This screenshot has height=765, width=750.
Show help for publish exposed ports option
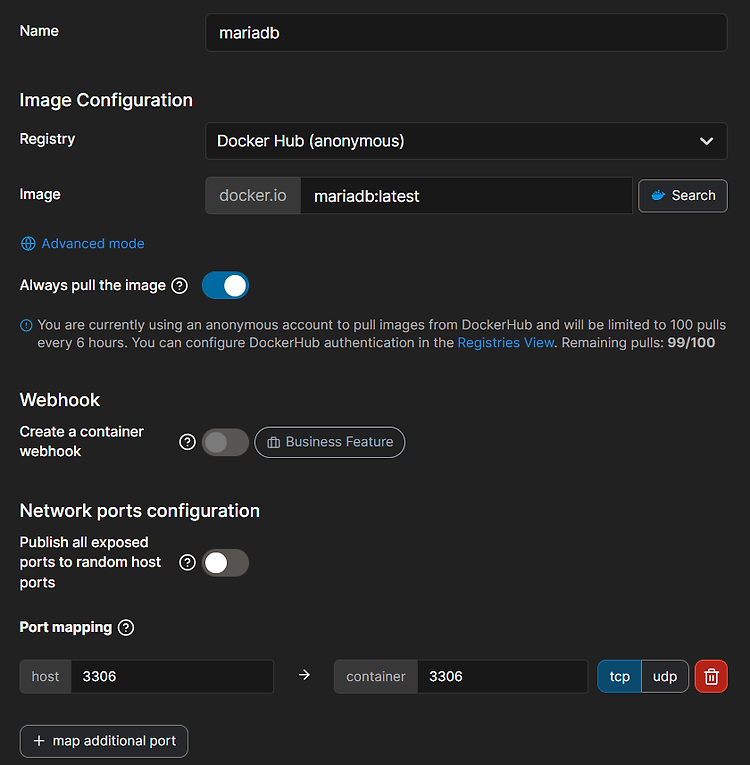187,563
